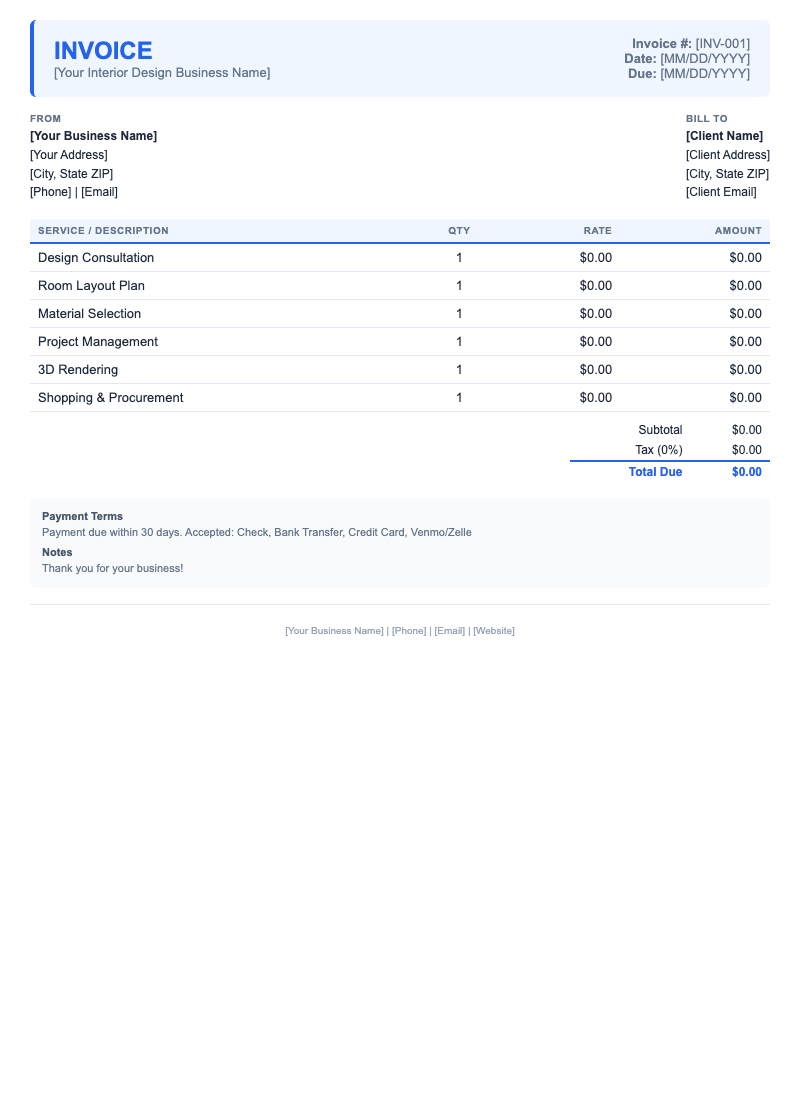
Task: Click the quantity in the Room Layout Plan row
Action: point(460,286)
